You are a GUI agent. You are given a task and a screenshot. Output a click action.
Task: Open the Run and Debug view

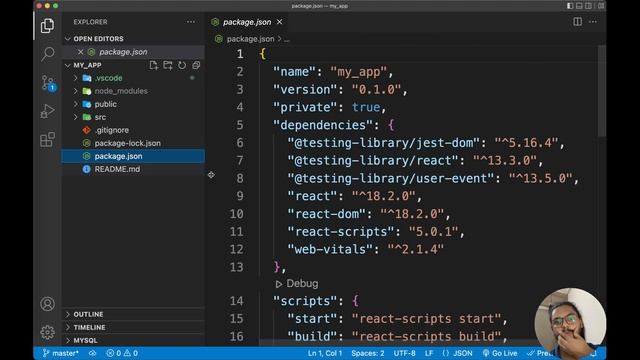[x=47, y=111]
